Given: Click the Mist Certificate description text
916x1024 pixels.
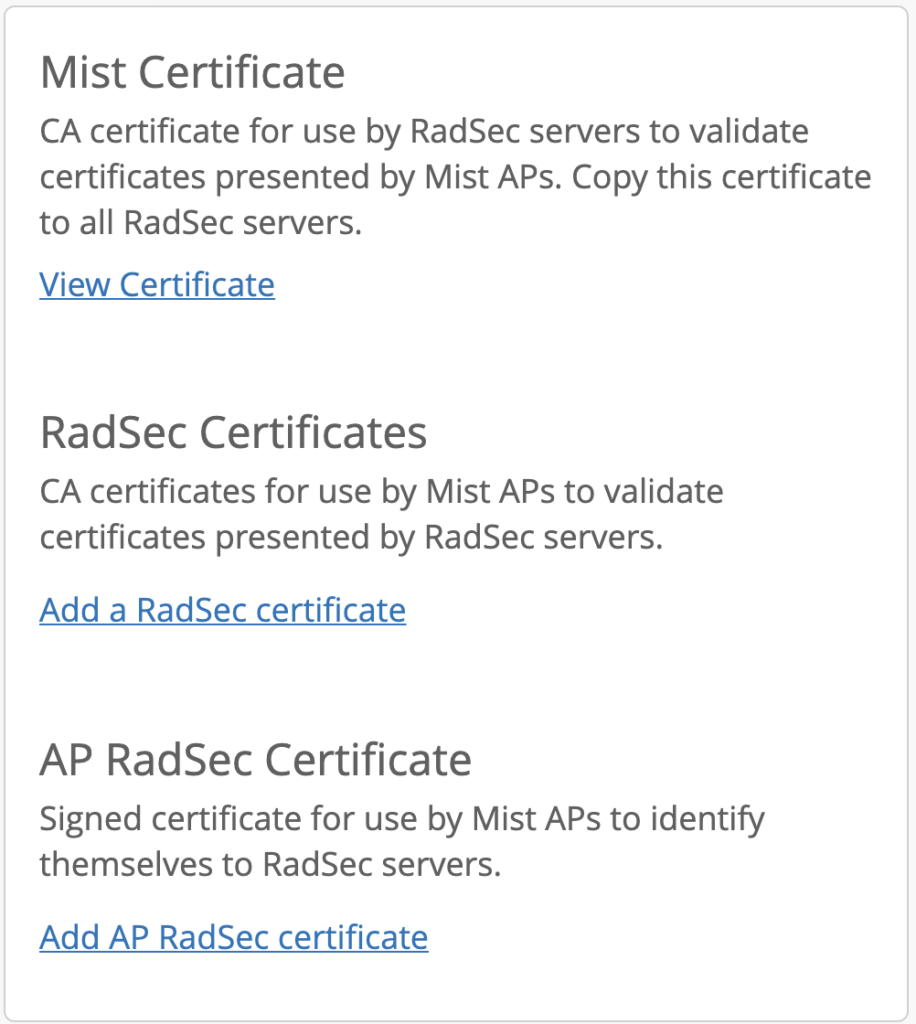Looking at the screenshot, I should 455,176.
